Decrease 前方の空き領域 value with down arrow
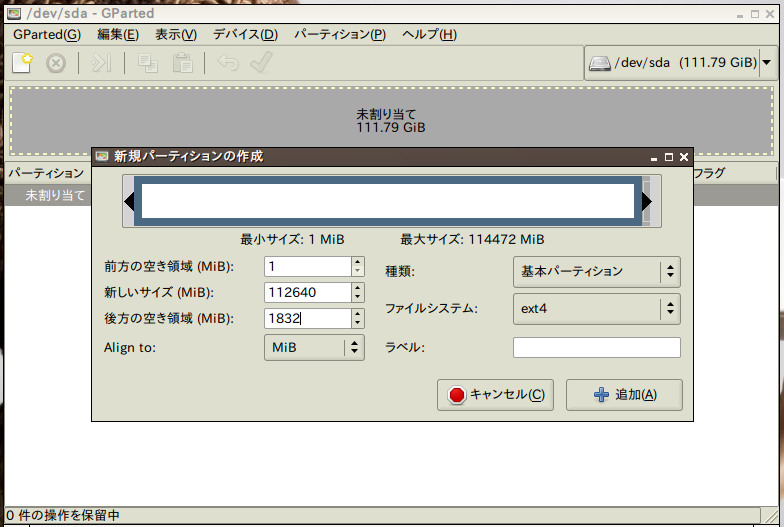 point(358,272)
